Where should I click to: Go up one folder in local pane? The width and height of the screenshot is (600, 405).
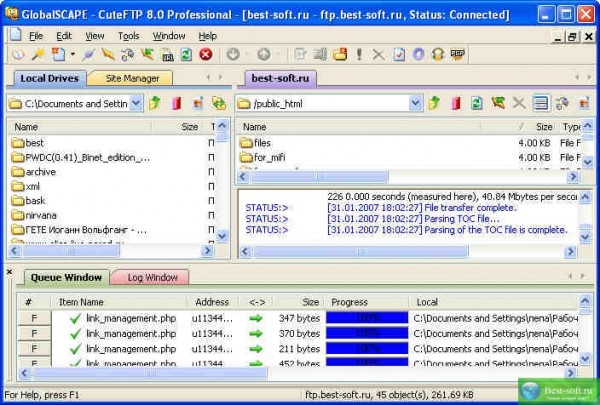(155, 103)
